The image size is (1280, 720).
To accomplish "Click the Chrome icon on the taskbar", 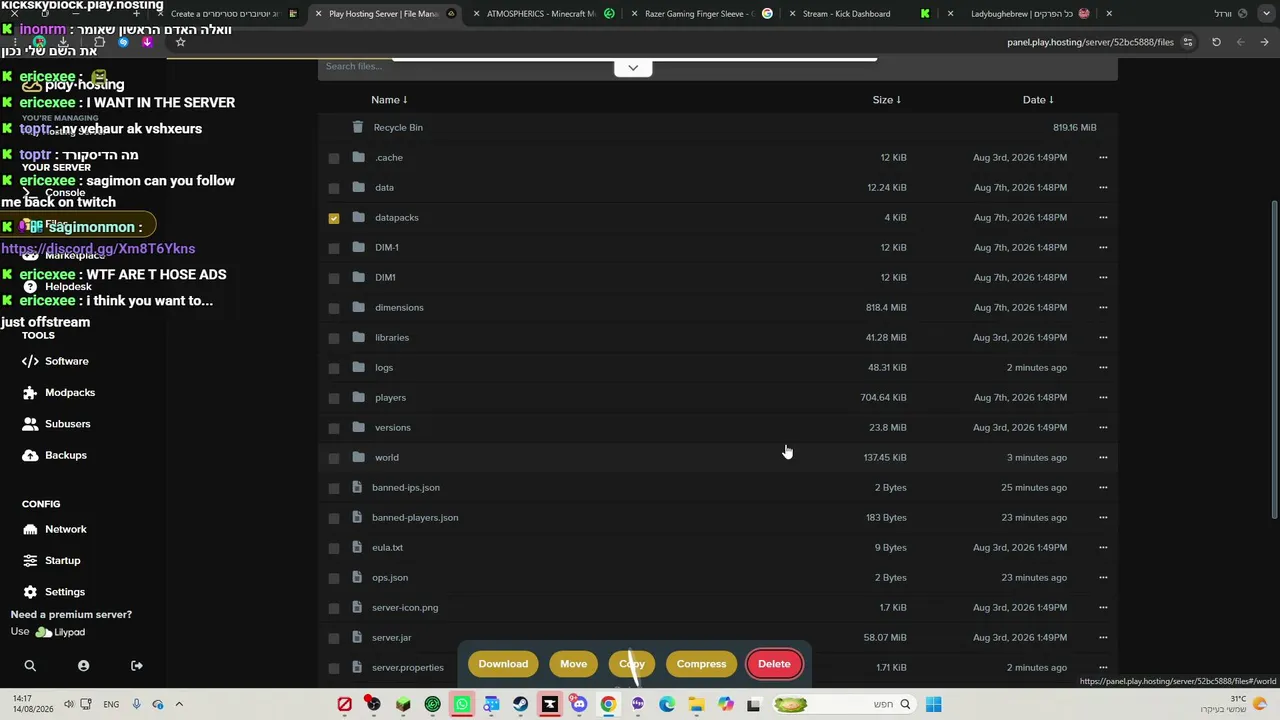I will 608,704.
